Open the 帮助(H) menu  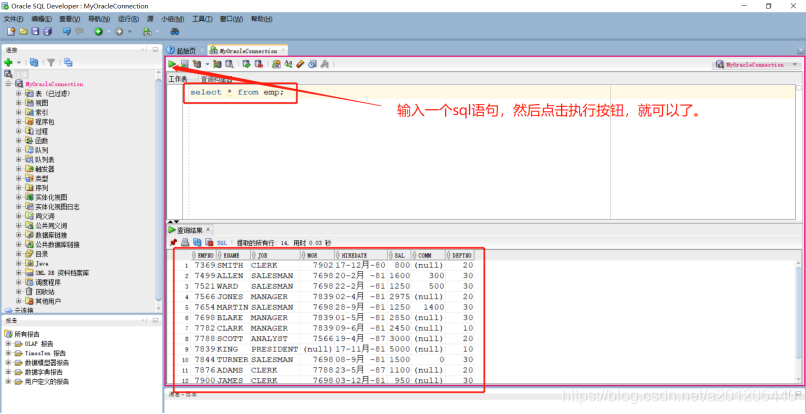click(x=262, y=19)
